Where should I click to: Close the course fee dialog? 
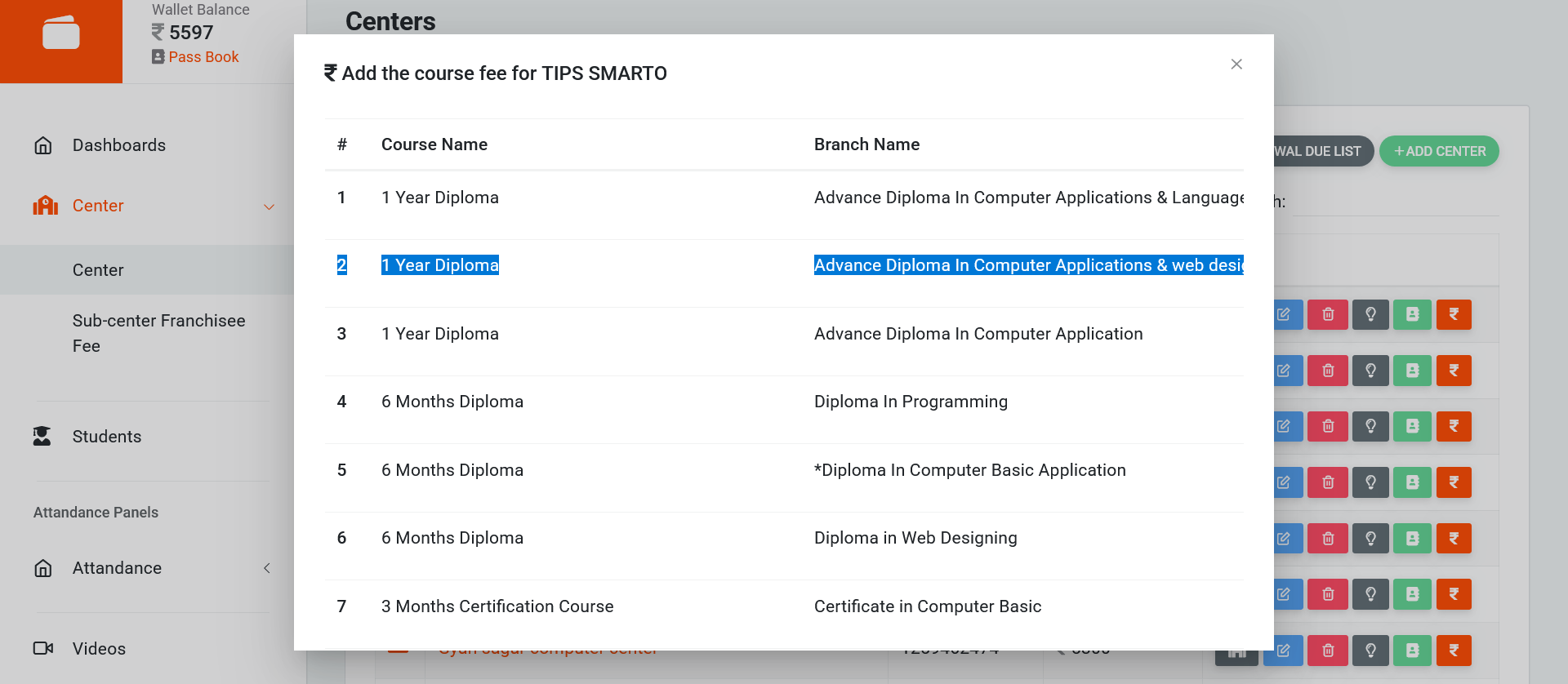(x=1236, y=64)
